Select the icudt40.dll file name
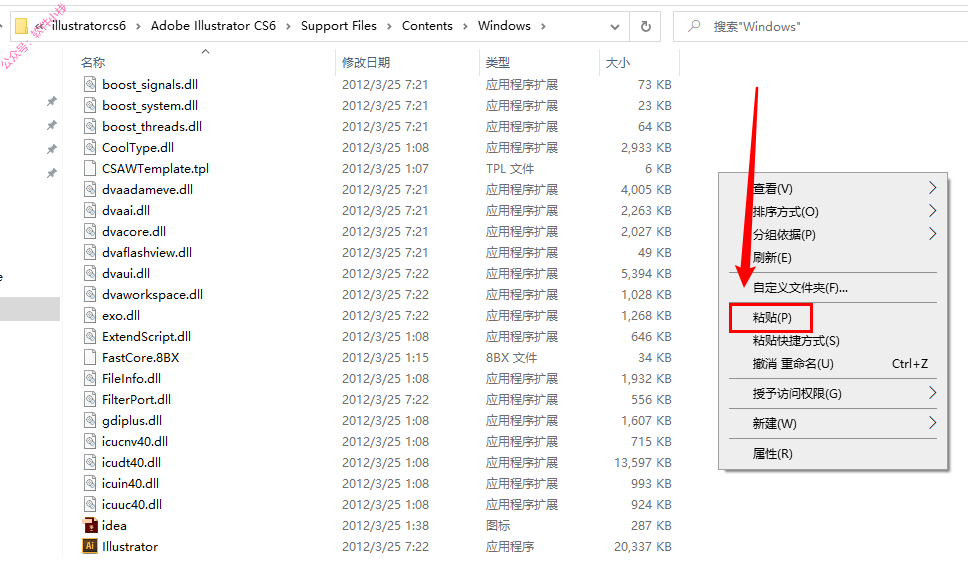This screenshot has width=968, height=564. point(131,463)
